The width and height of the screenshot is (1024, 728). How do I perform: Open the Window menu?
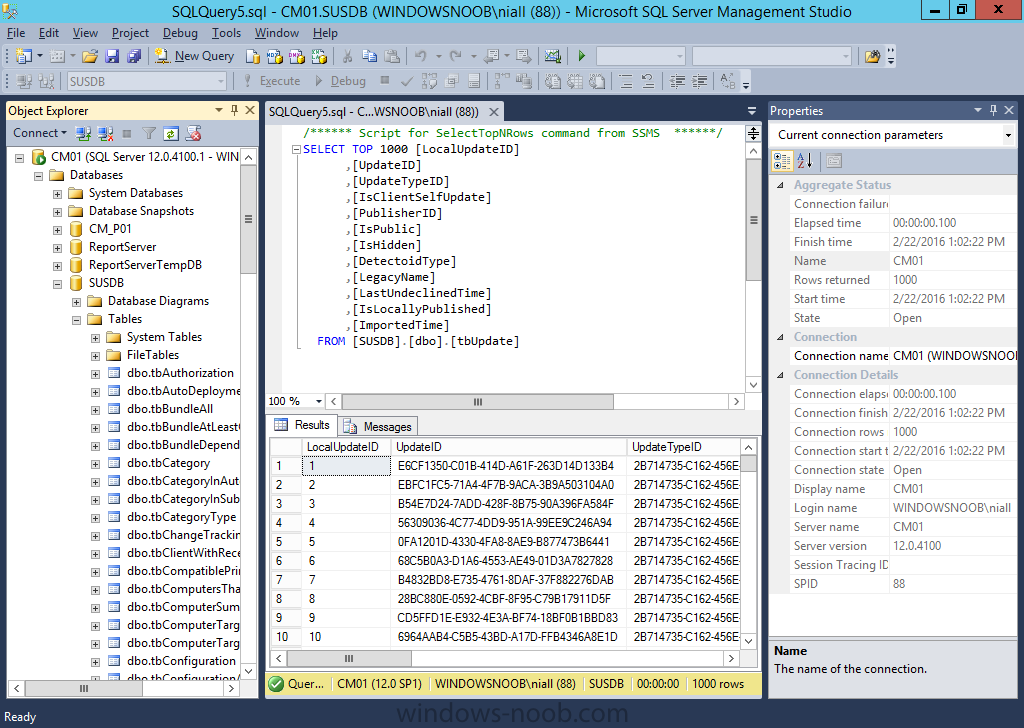[x=276, y=33]
